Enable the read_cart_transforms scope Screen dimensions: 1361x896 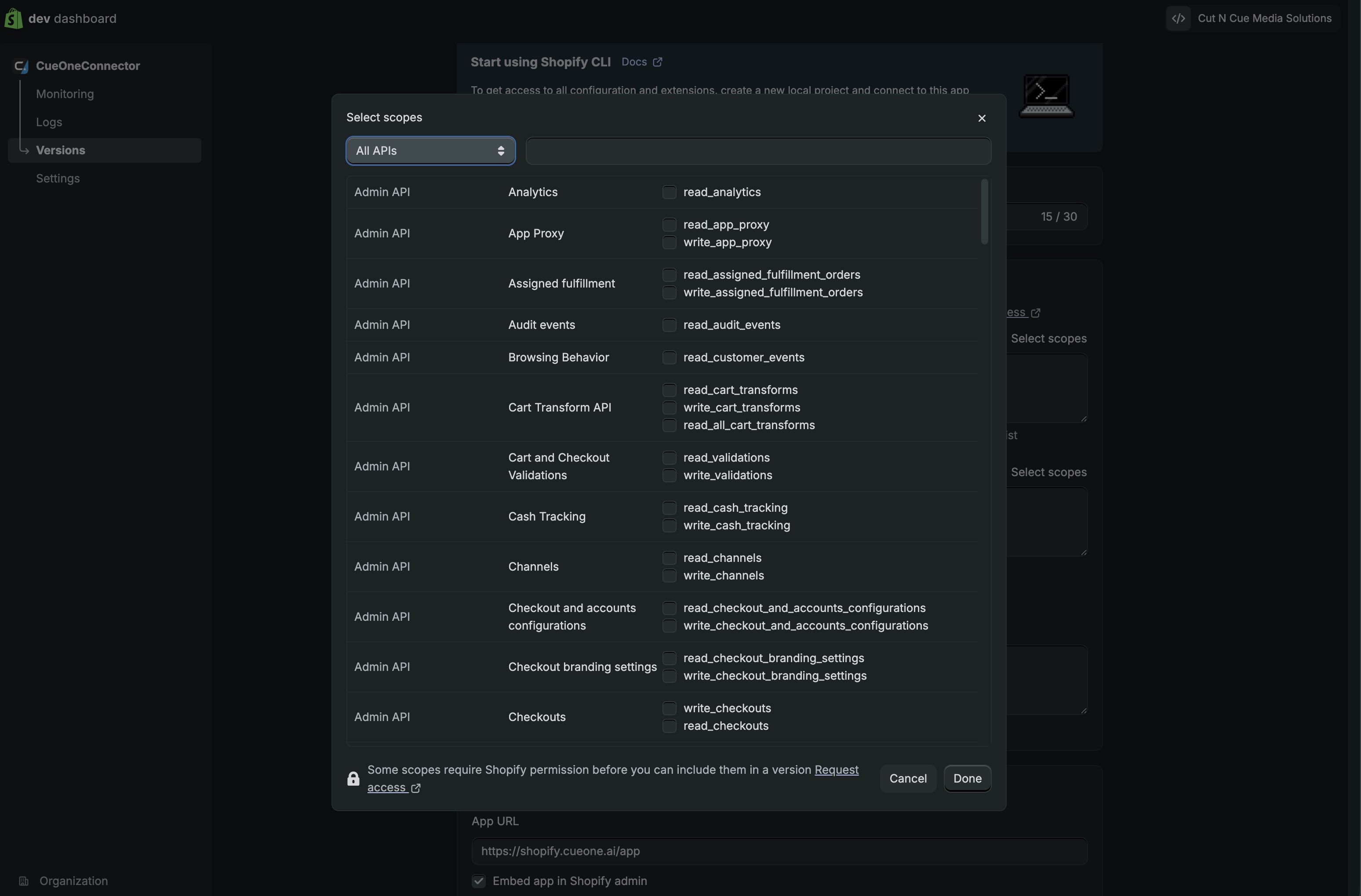pyautogui.click(x=669, y=390)
